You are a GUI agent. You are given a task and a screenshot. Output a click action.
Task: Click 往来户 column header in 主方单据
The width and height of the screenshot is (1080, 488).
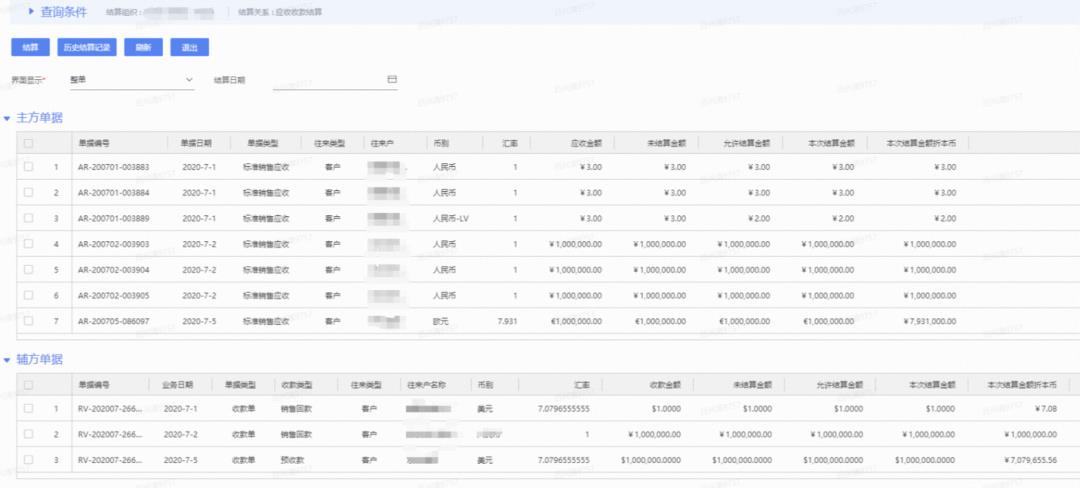381,143
